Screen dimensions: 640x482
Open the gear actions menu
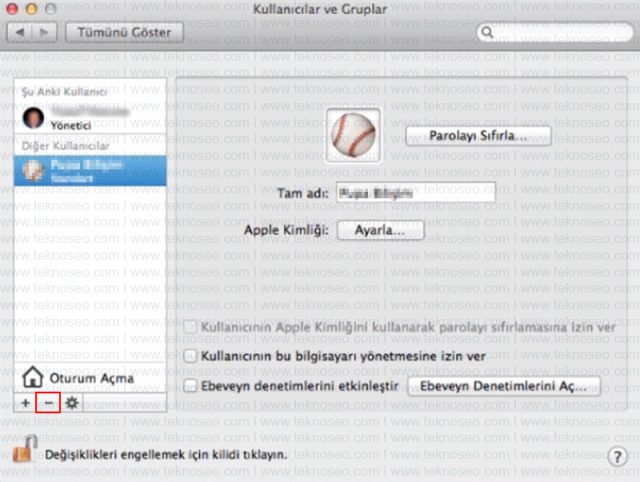pyautogui.click(x=72, y=403)
